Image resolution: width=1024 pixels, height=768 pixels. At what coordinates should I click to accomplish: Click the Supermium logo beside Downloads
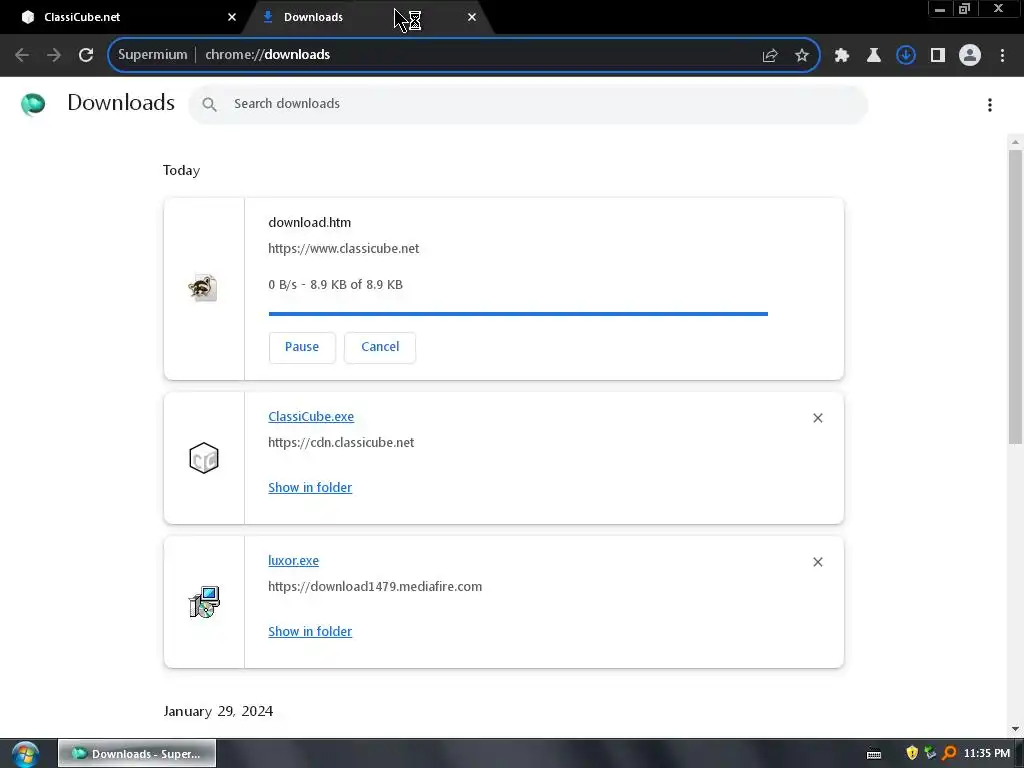[x=33, y=104]
